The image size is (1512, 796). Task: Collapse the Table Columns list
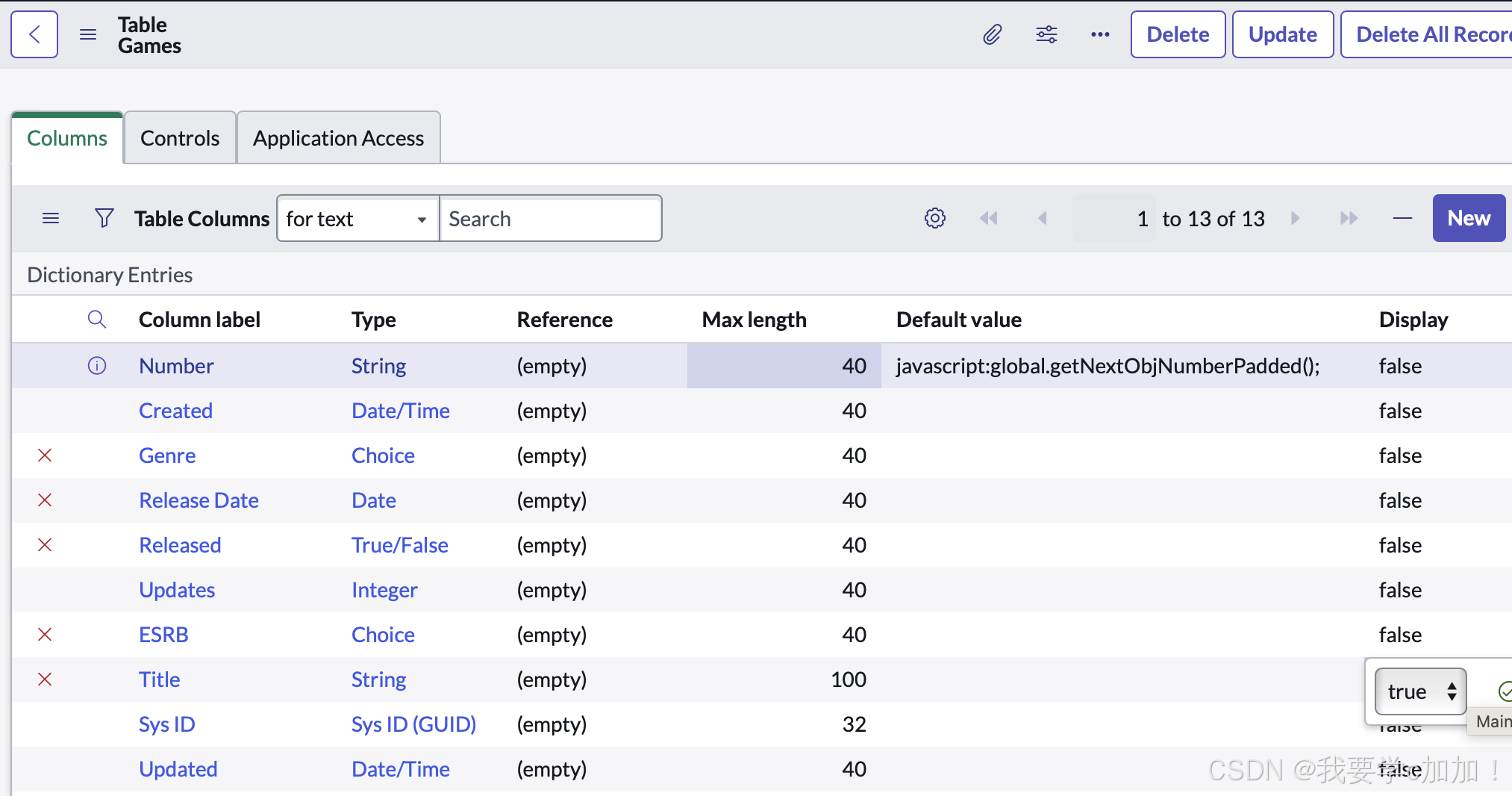coord(1402,218)
